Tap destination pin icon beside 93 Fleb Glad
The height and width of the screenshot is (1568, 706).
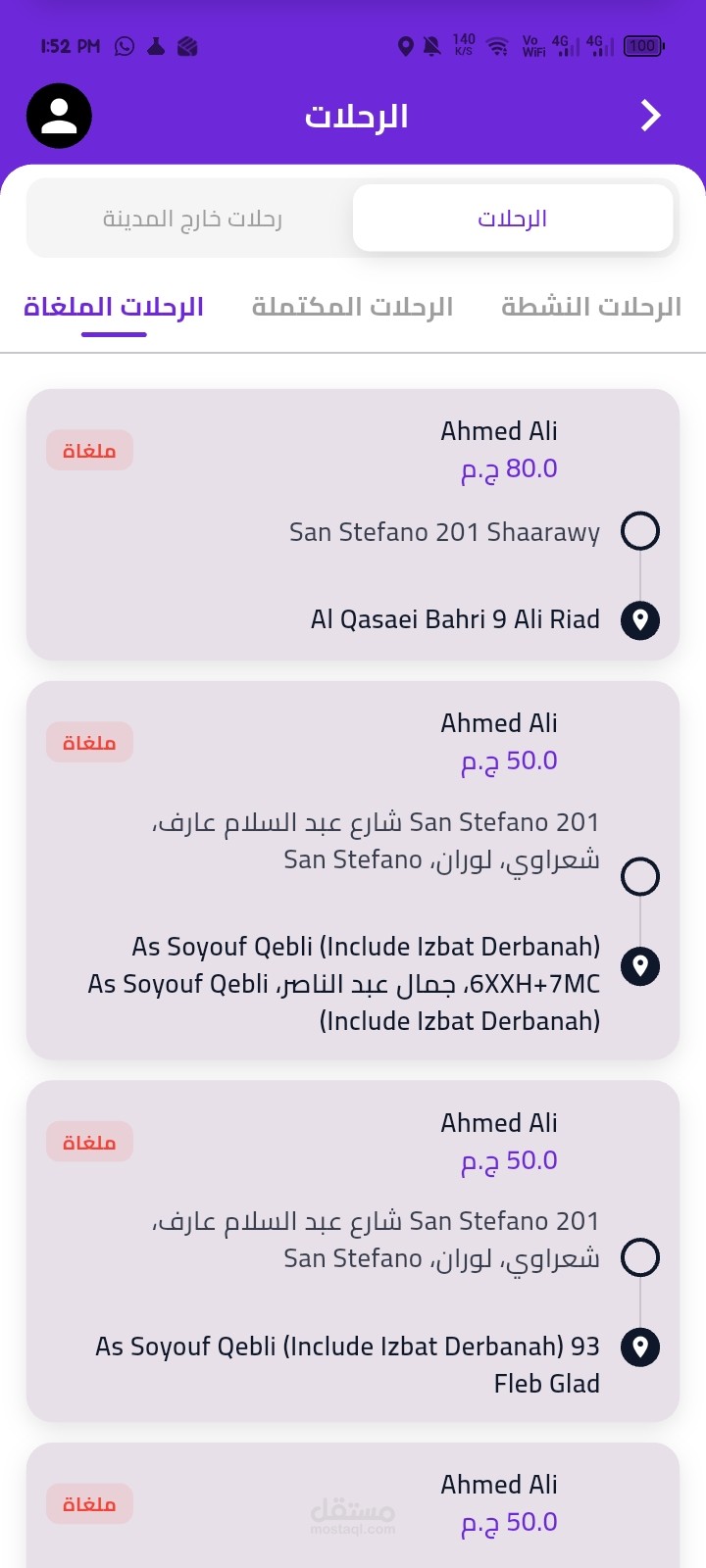click(640, 1347)
